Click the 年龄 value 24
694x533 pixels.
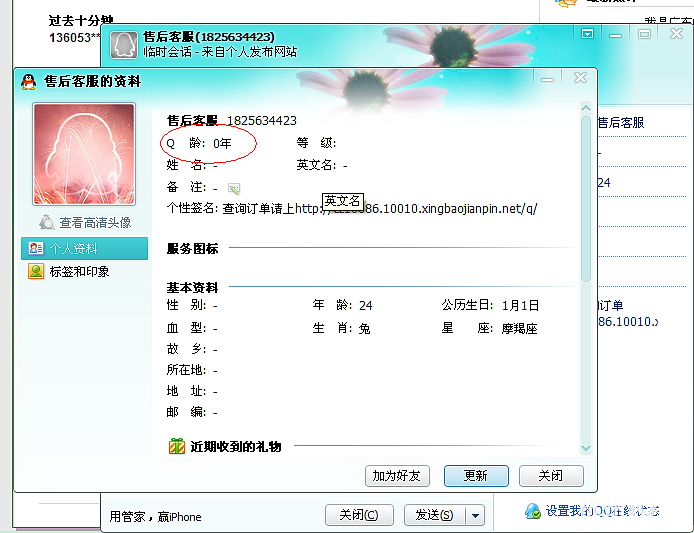(x=366, y=305)
